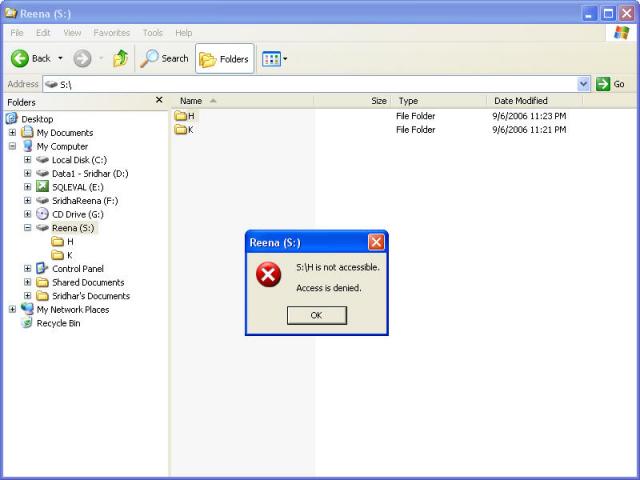640x480 pixels.
Task: Click the My Documents folder icon
Action: (x=27, y=132)
